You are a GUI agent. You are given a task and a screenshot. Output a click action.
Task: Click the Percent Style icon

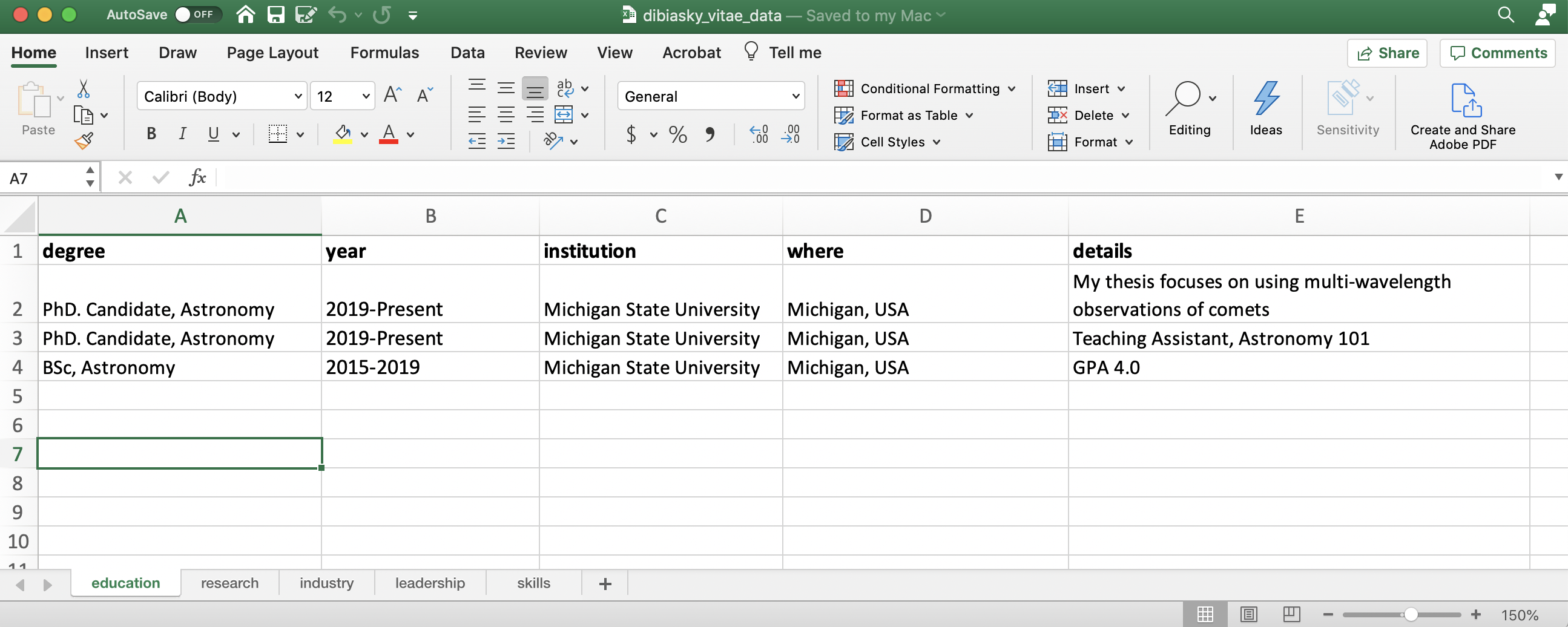[x=677, y=134]
